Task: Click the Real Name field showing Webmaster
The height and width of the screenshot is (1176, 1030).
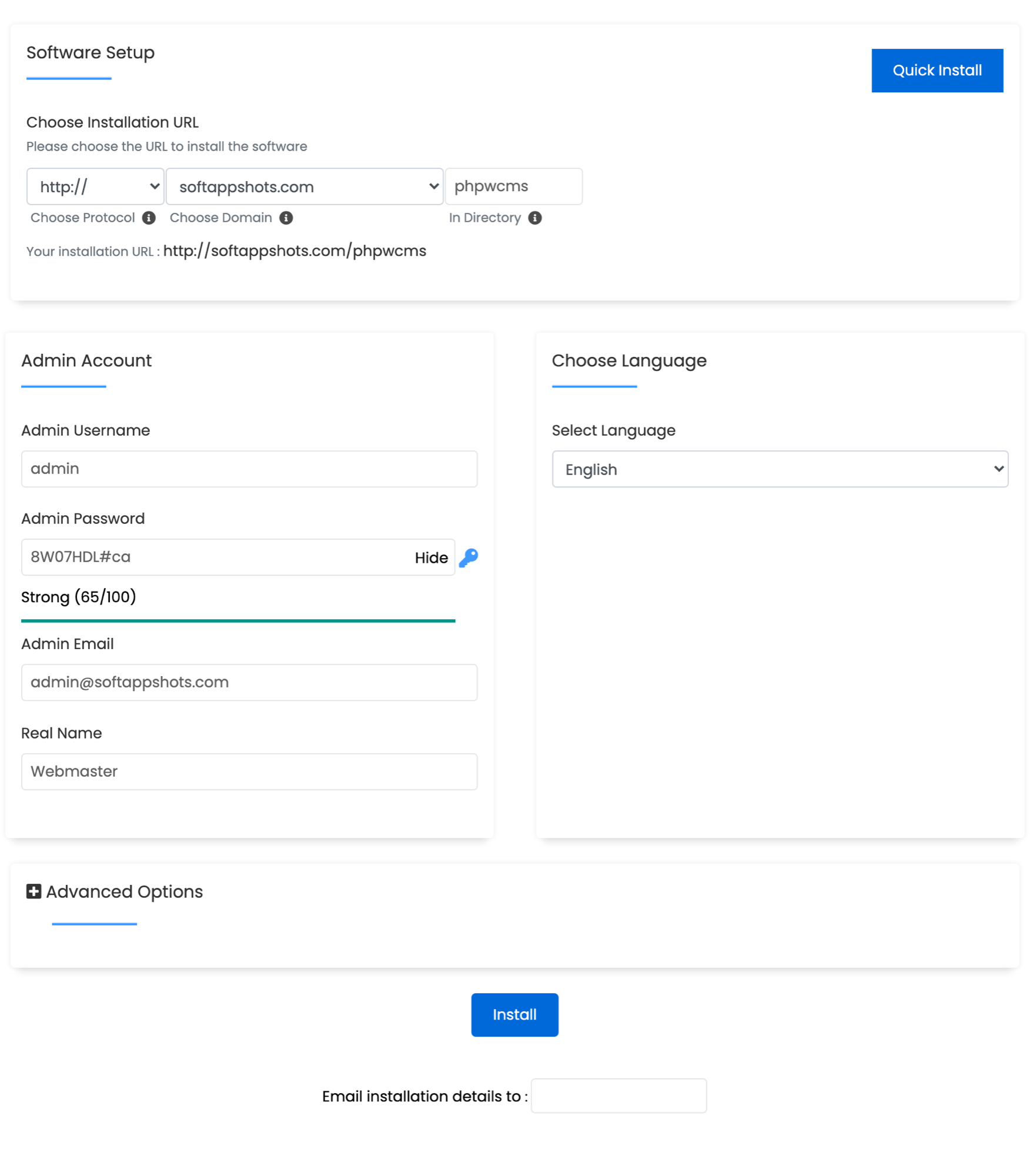Action: pos(249,771)
